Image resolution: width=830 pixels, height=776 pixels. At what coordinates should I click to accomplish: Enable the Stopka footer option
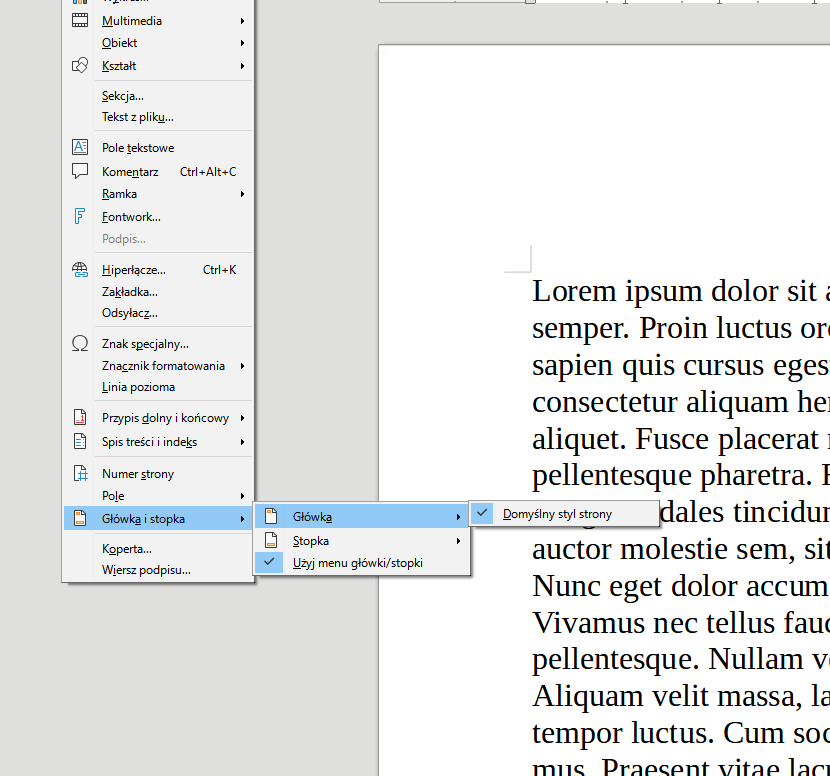click(311, 540)
